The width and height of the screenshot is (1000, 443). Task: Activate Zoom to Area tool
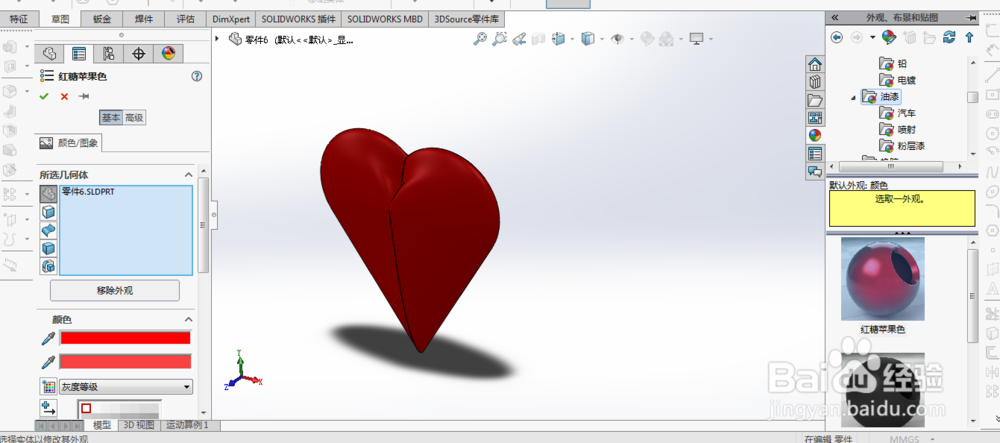click(499, 39)
